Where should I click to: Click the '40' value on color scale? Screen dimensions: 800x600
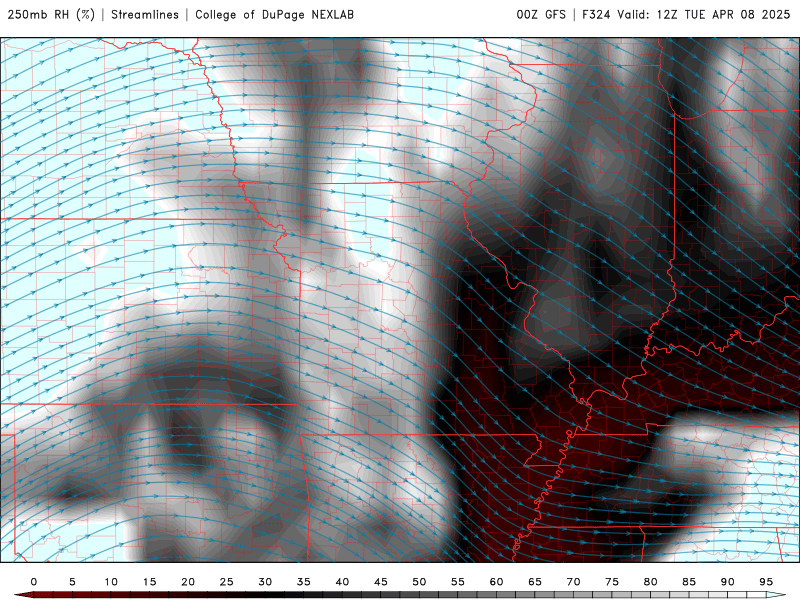[342, 582]
